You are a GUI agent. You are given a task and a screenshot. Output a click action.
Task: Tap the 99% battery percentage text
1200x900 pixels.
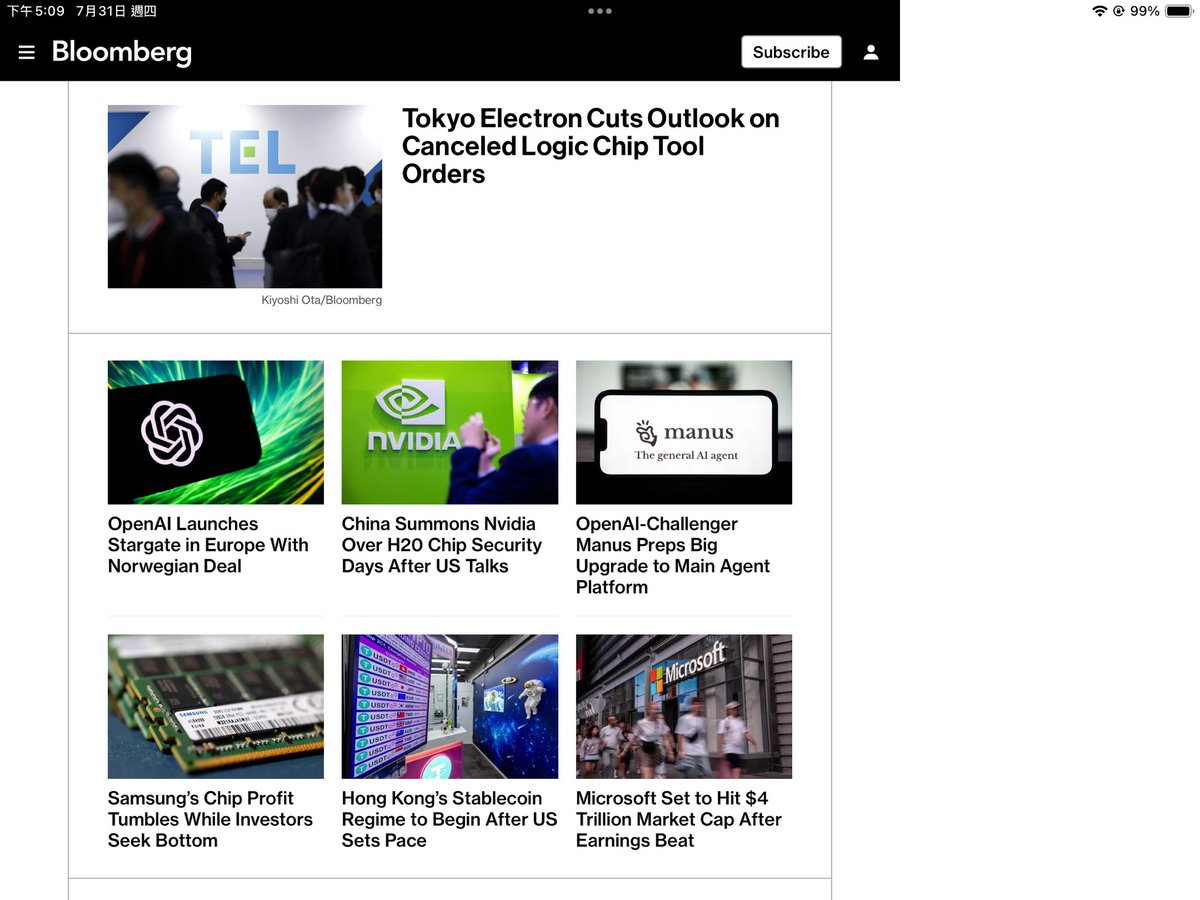click(x=1145, y=11)
